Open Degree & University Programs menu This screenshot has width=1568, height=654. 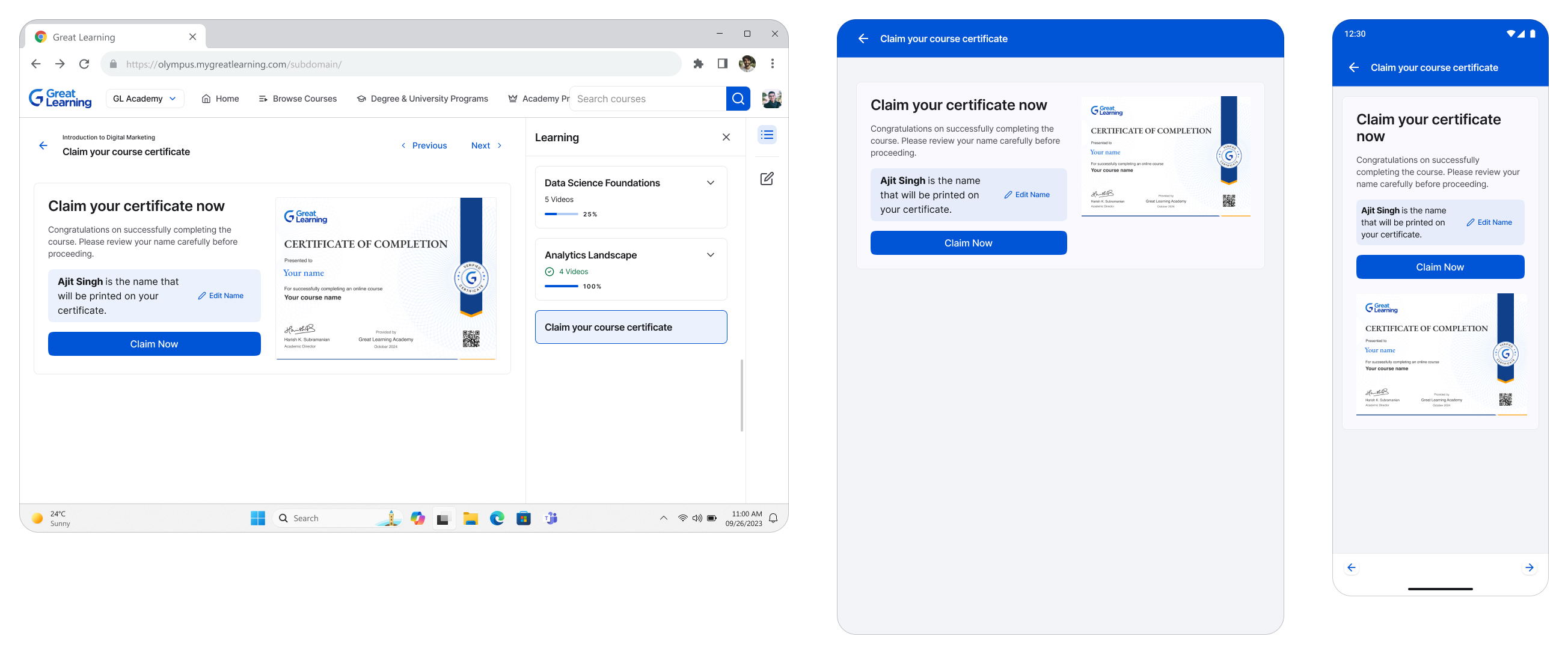423,99
